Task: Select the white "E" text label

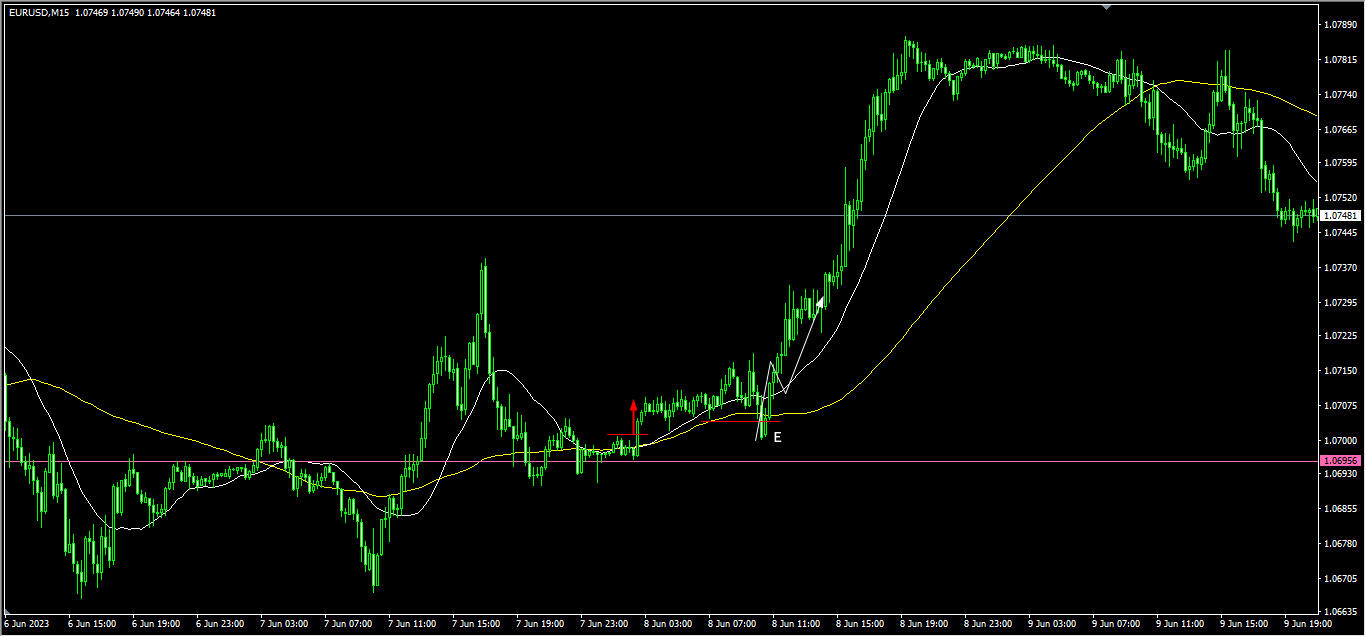Action: coord(777,437)
